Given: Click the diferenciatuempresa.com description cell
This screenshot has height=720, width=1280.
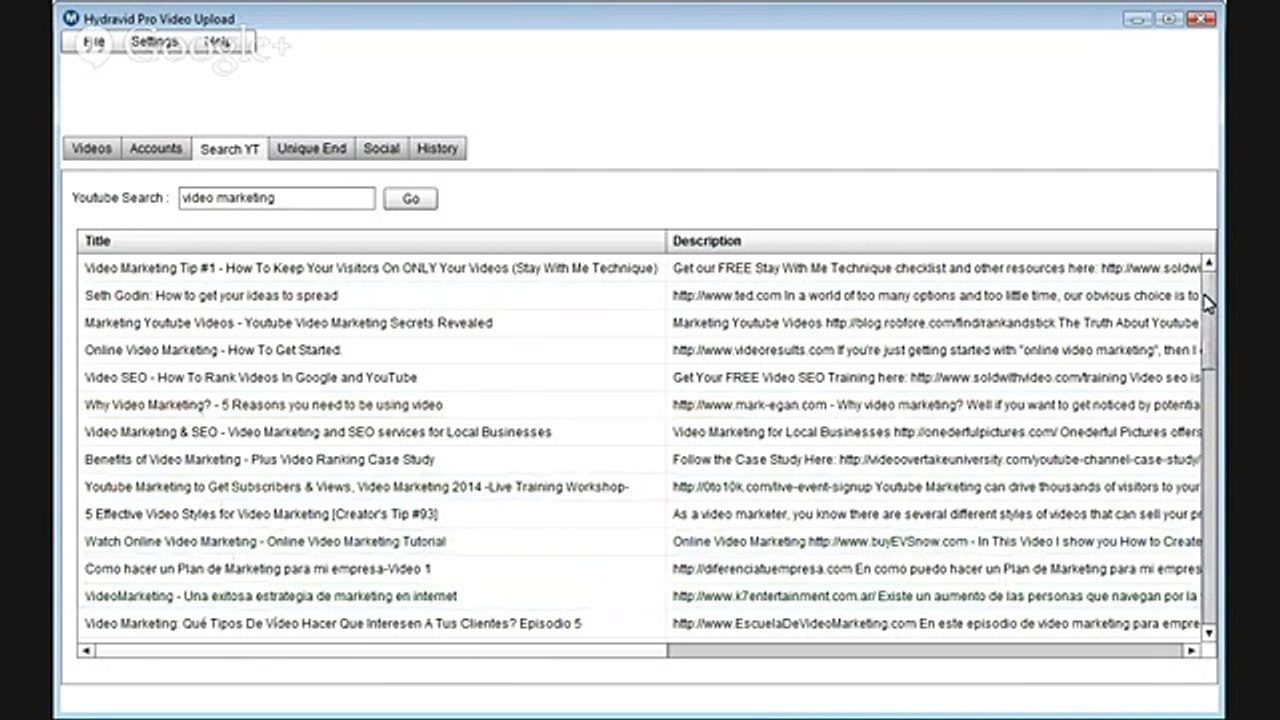Looking at the screenshot, I should [x=934, y=569].
